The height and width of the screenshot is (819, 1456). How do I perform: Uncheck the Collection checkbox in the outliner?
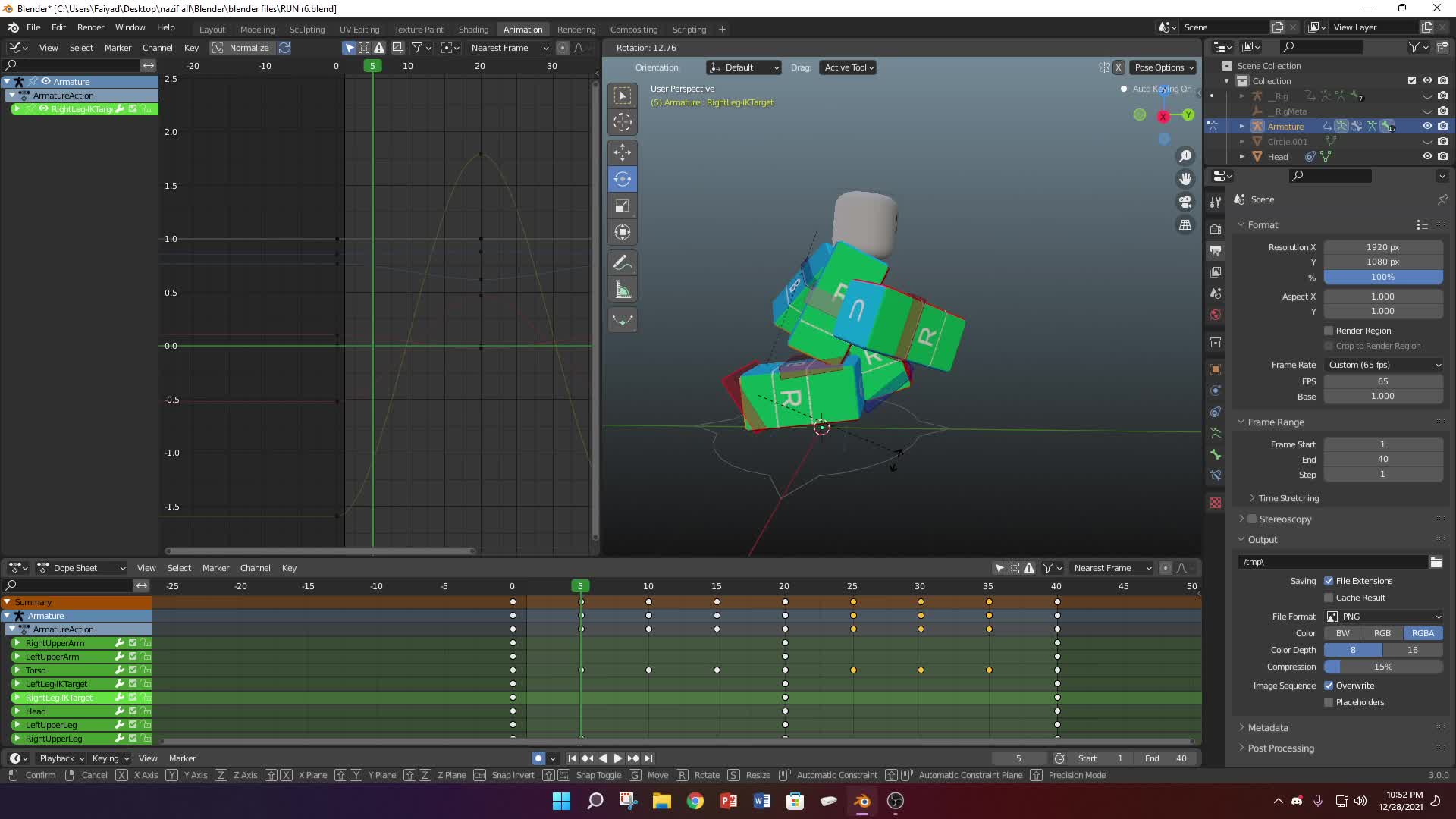coord(1411,80)
